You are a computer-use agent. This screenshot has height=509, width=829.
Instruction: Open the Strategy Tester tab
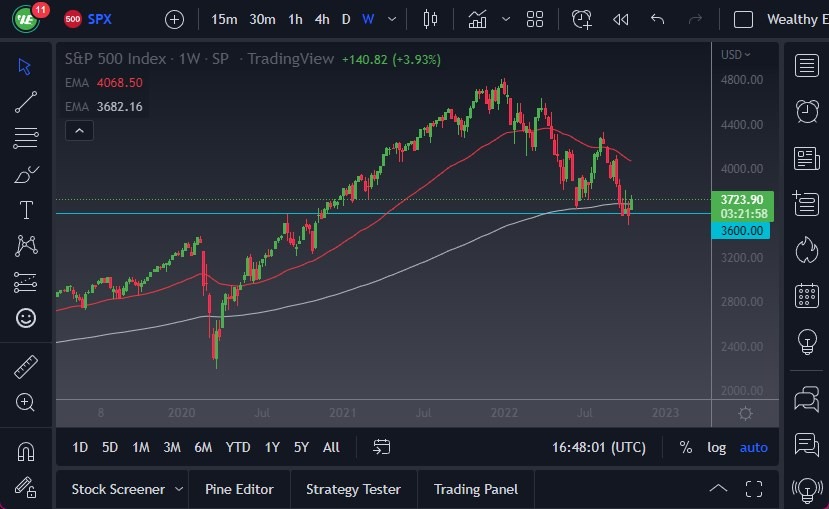[353, 489]
